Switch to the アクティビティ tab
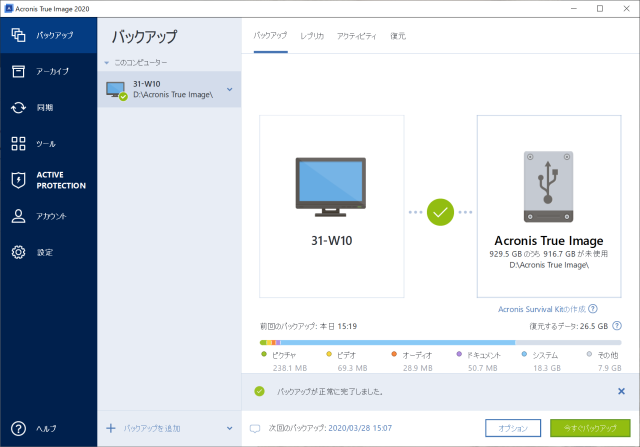This screenshot has width=640, height=447. coord(356,36)
